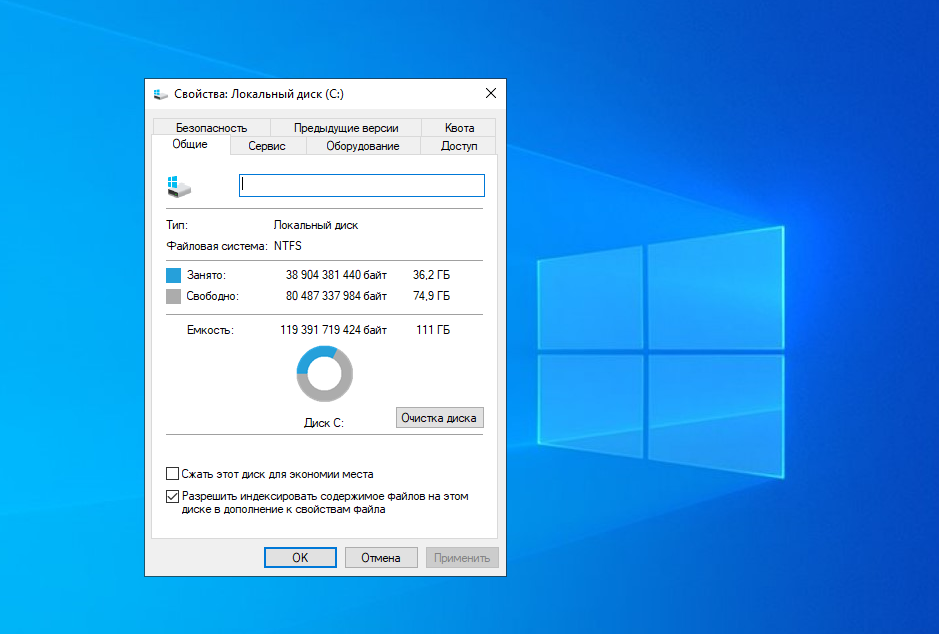Click the 74,9 ГБ free size
Image resolution: width=939 pixels, height=634 pixels.
point(431,296)
